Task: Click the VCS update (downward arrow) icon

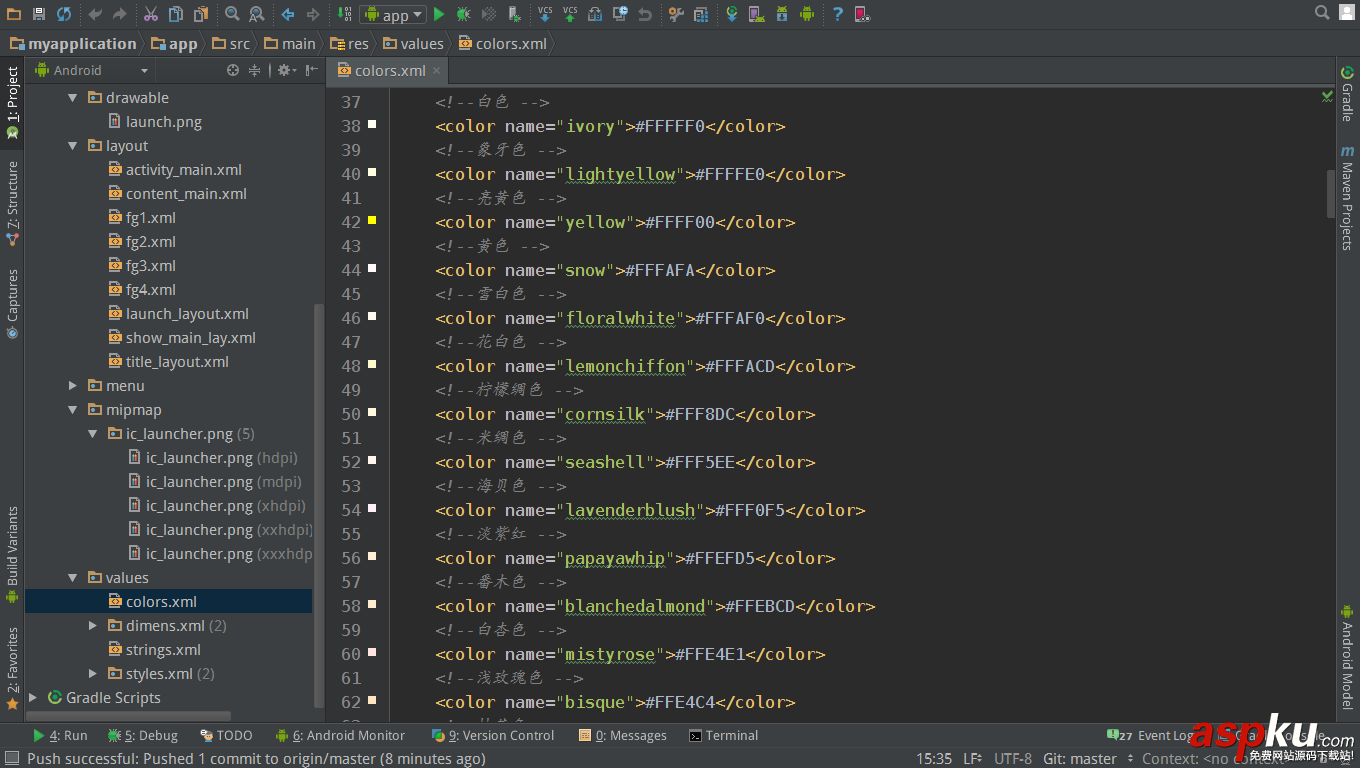Action: (545, 14)
